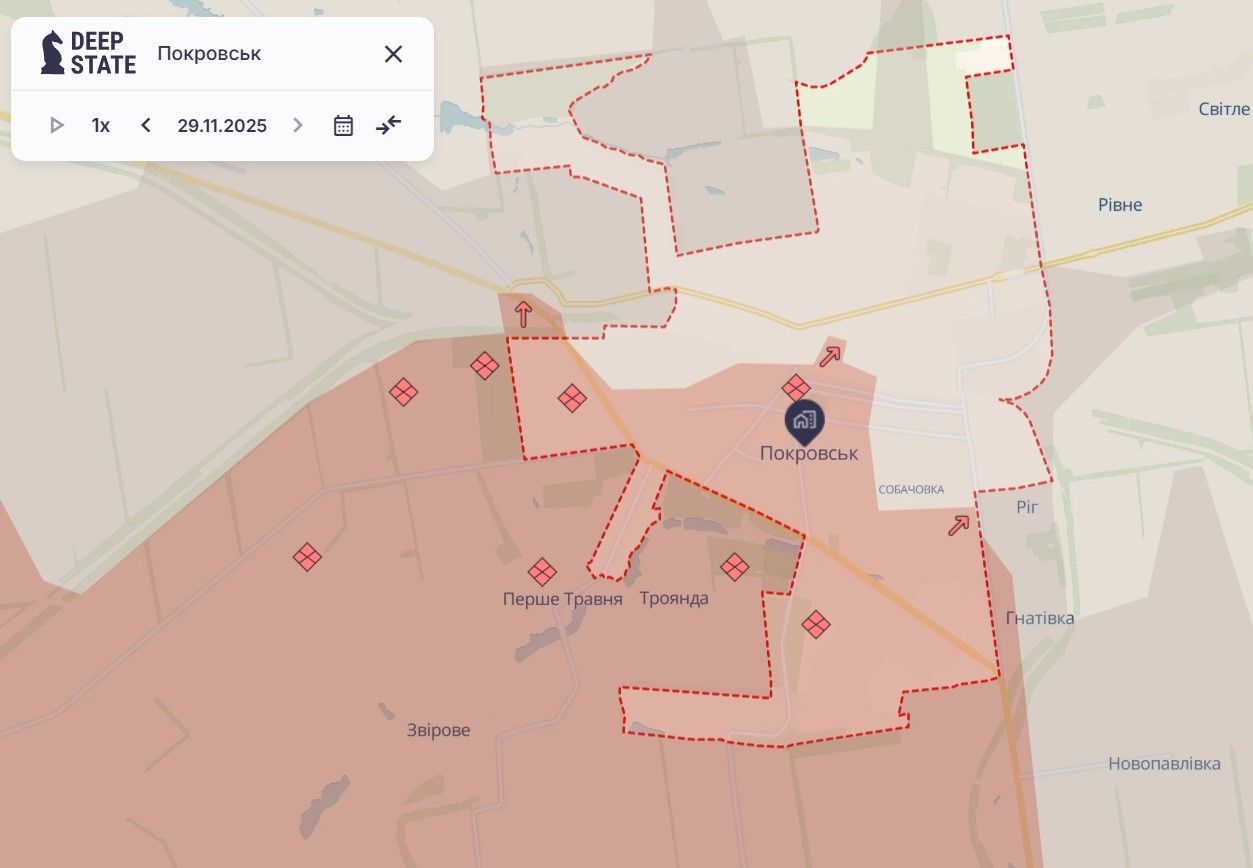Click the attack arrow northeast of Покровськ
The height and width of the screenshot is (868, 1253).
(x=829, y=356)
